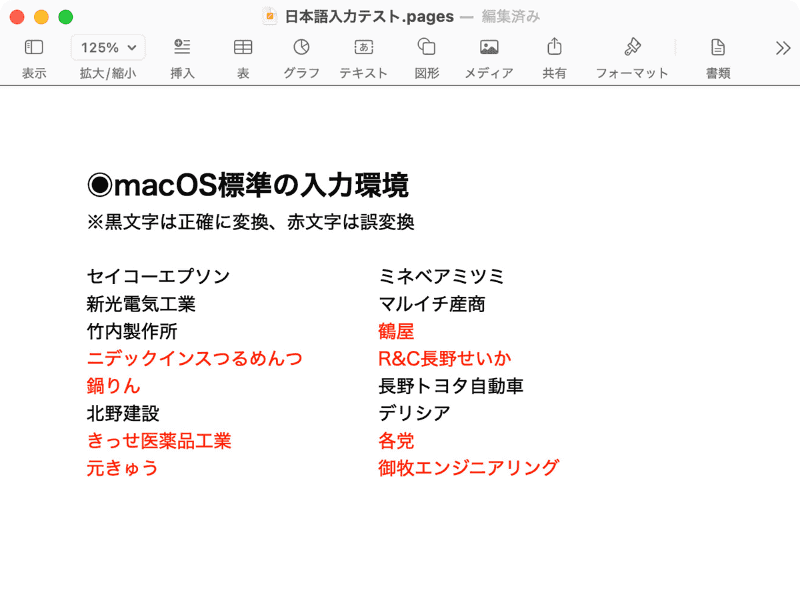
Task: Click the red text R&C長野せいか
Action: [x=445, y=359]
